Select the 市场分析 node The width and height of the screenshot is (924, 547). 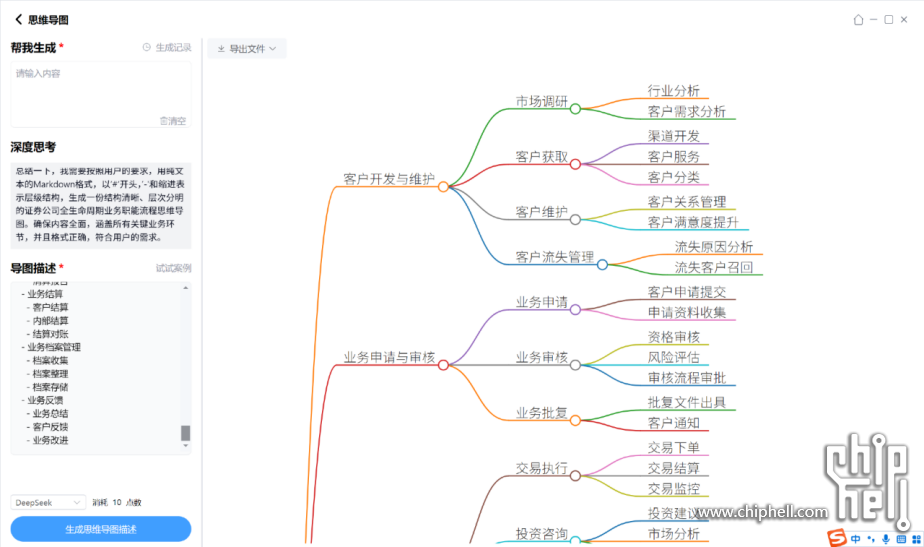(674, 533)
